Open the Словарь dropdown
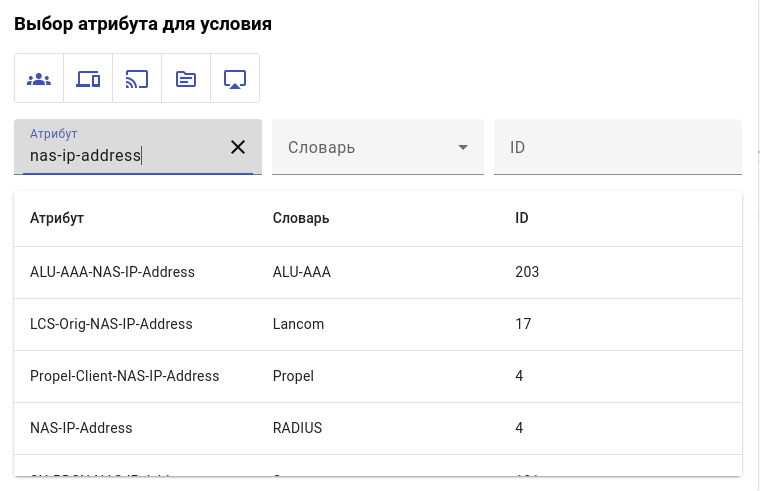Image resolution: width=760 pixels, height=491 pixels. coord(365,148)
